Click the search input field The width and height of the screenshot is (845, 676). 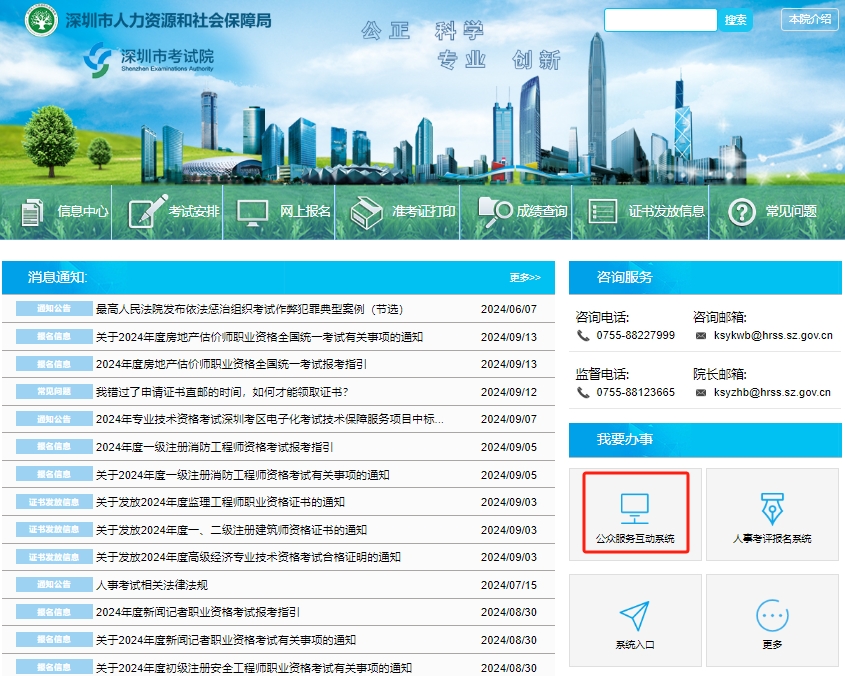660,20
